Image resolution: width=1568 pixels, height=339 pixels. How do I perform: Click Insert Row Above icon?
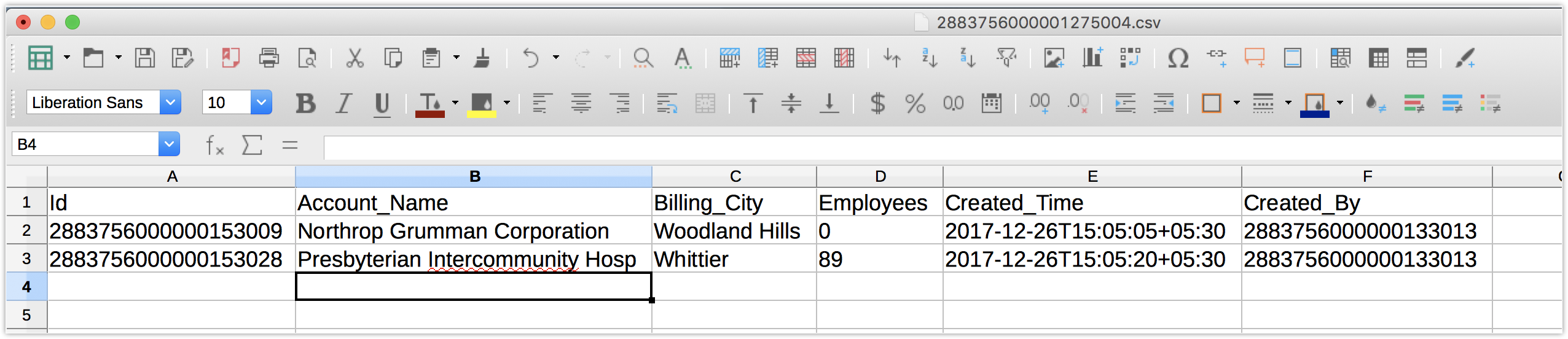(x=730, y=58)
